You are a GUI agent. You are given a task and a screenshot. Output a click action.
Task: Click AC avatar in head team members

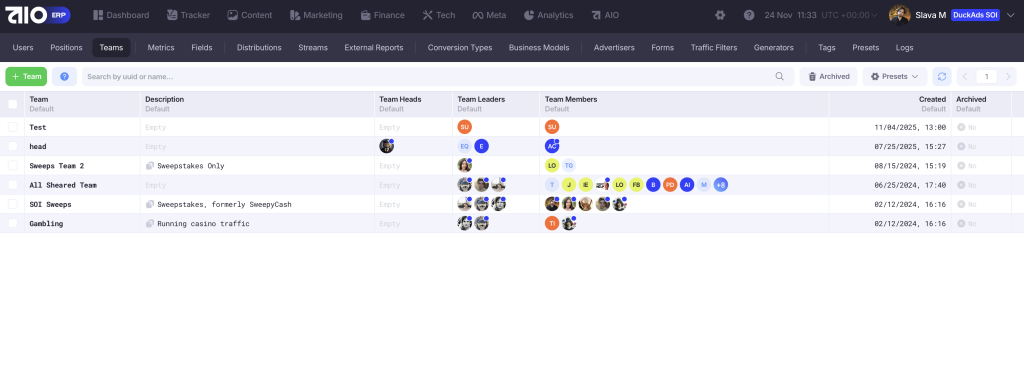[x=552, y=146]
